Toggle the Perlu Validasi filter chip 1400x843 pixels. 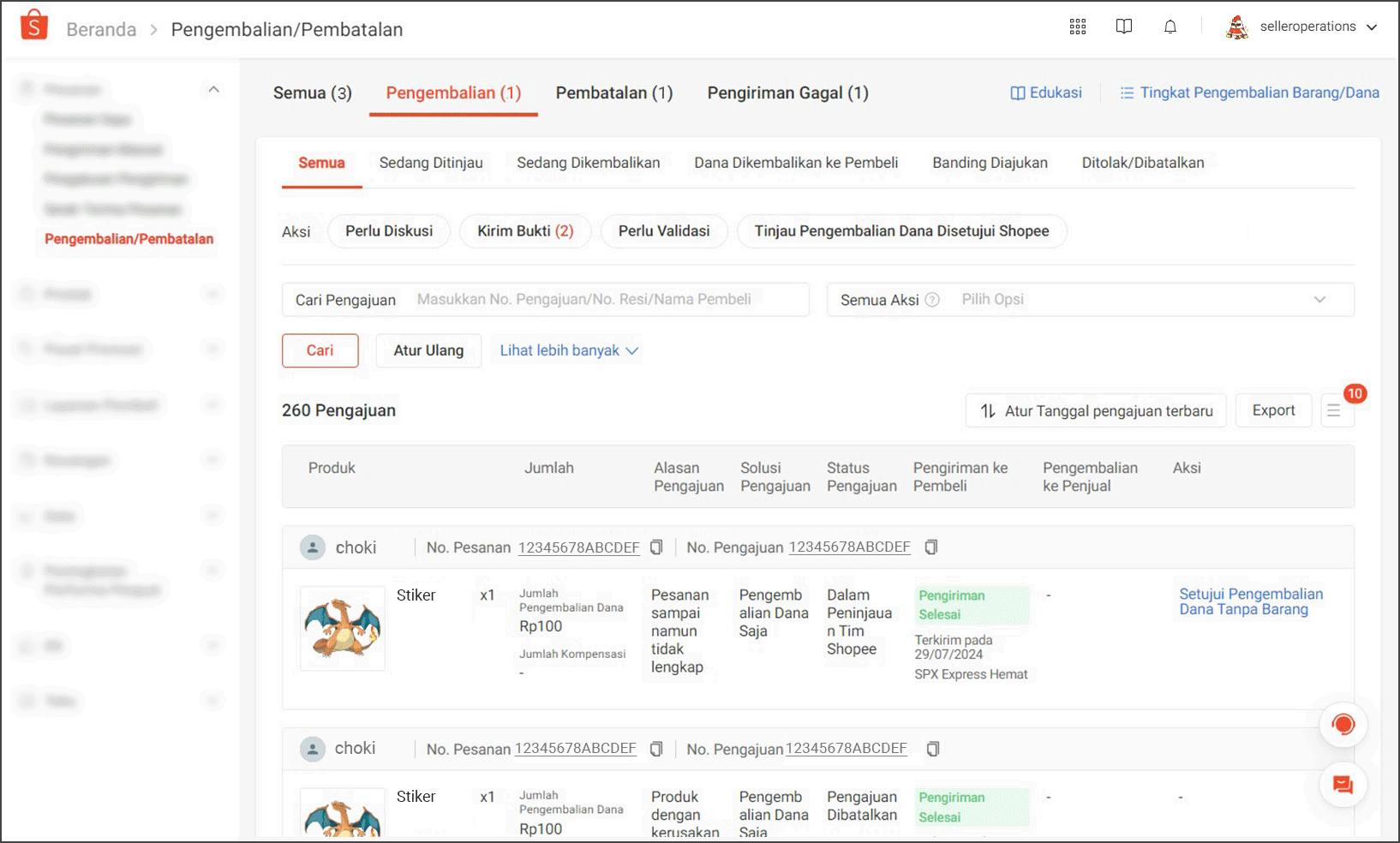point(664,231)
